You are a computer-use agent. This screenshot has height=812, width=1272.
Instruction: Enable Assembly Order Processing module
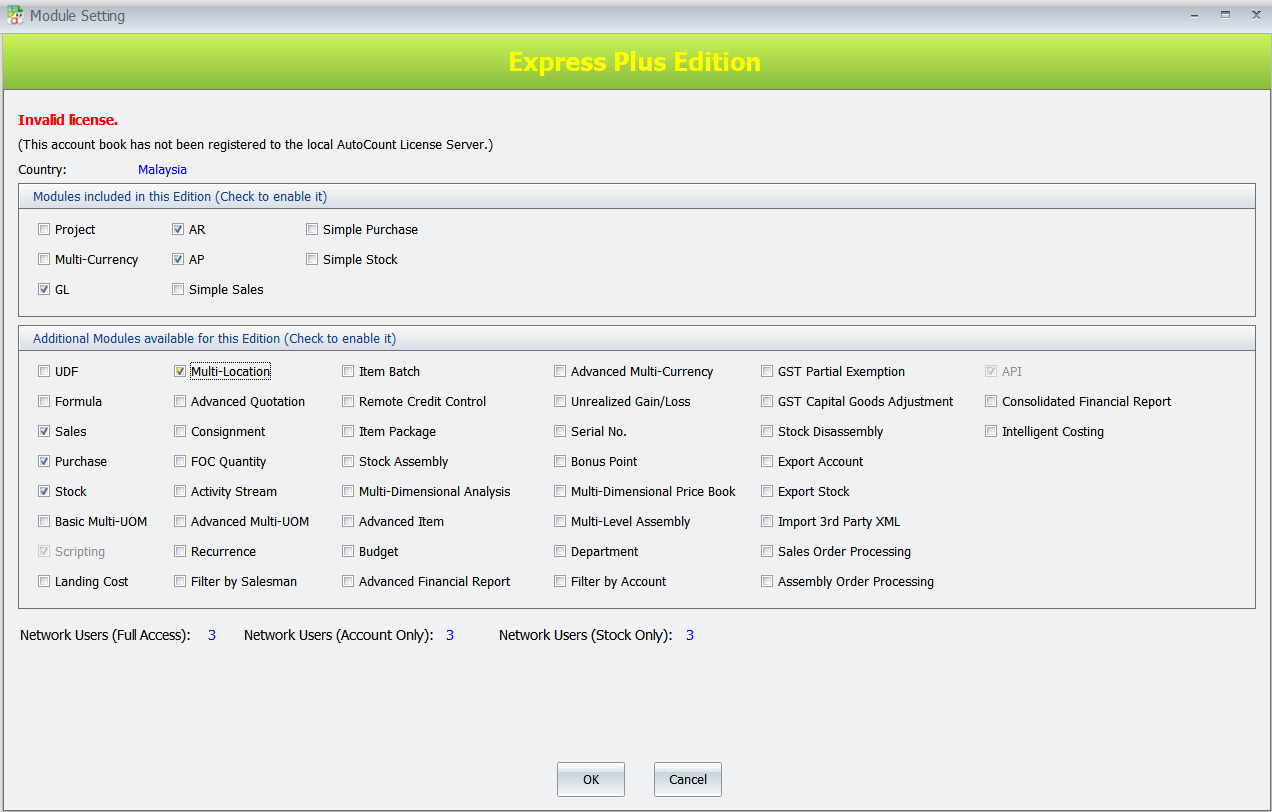tap(767, 582)
